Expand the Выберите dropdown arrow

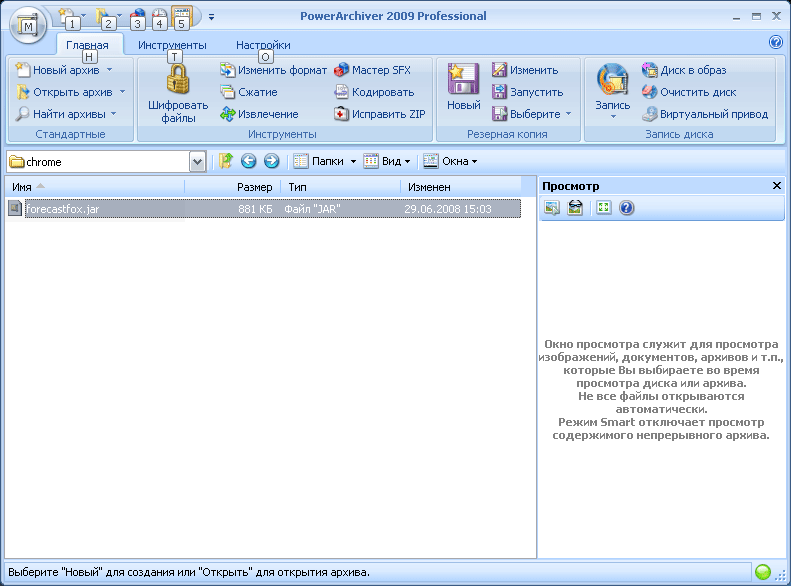(x=569, y=114)
